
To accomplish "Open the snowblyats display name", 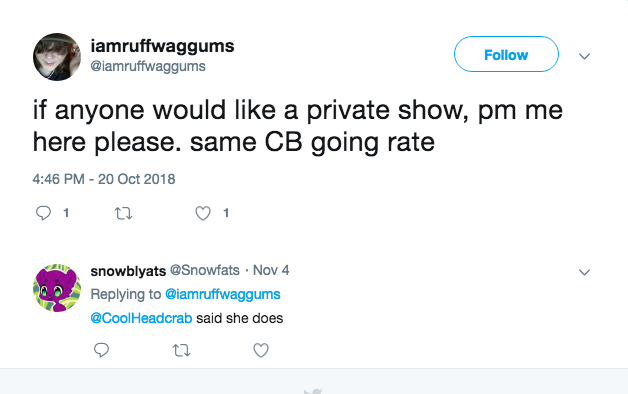I will 128,271.
